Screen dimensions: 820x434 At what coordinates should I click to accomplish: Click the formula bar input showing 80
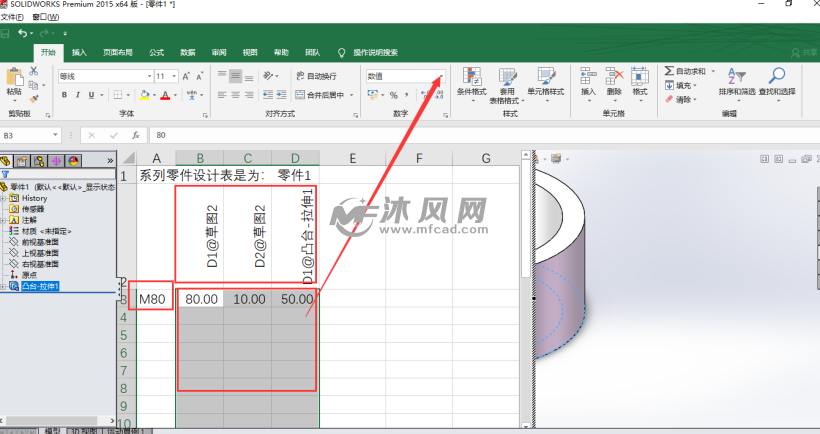[484, 135]
